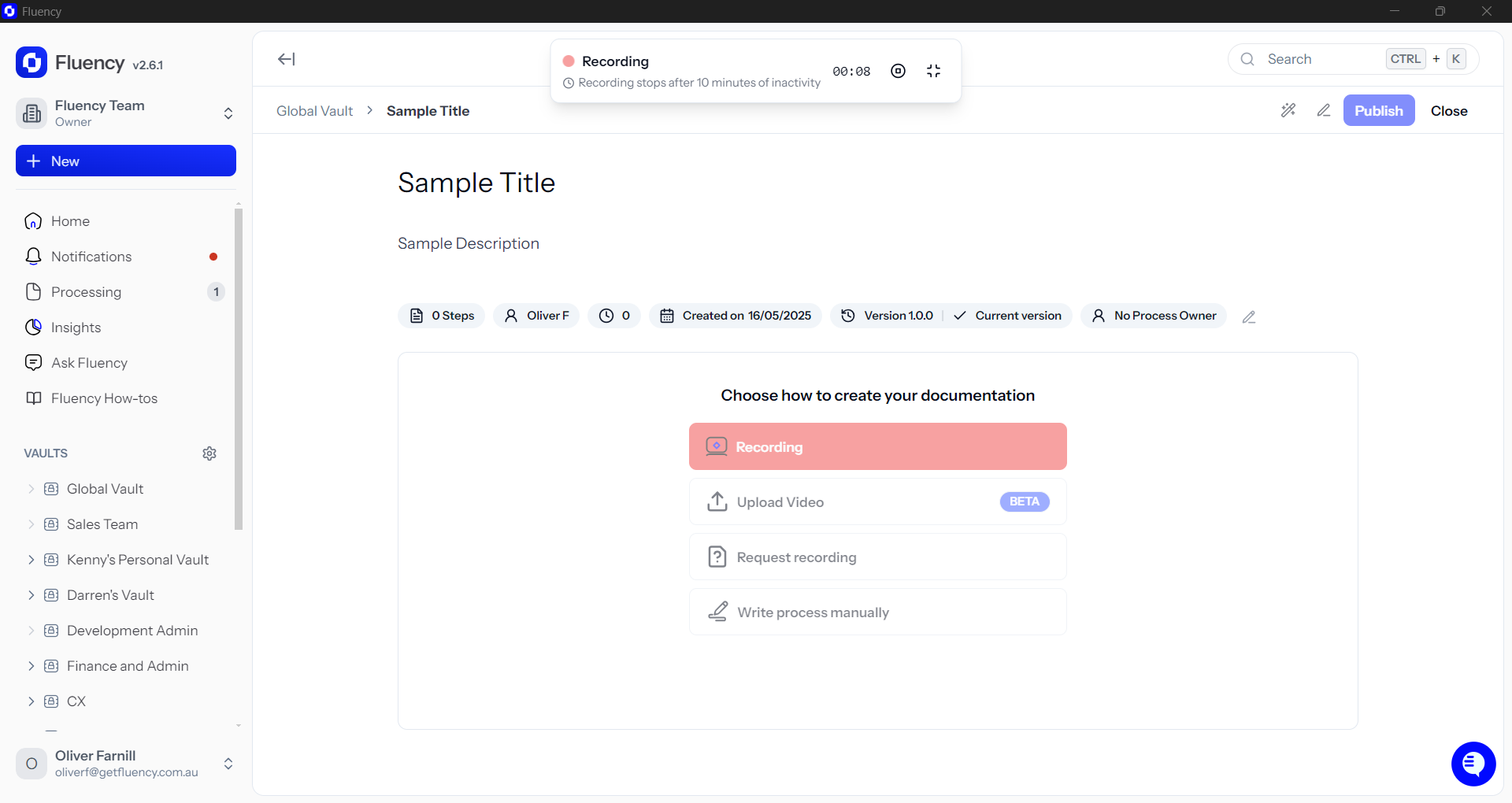Choose Upload Video option

[x=878, y=501]
